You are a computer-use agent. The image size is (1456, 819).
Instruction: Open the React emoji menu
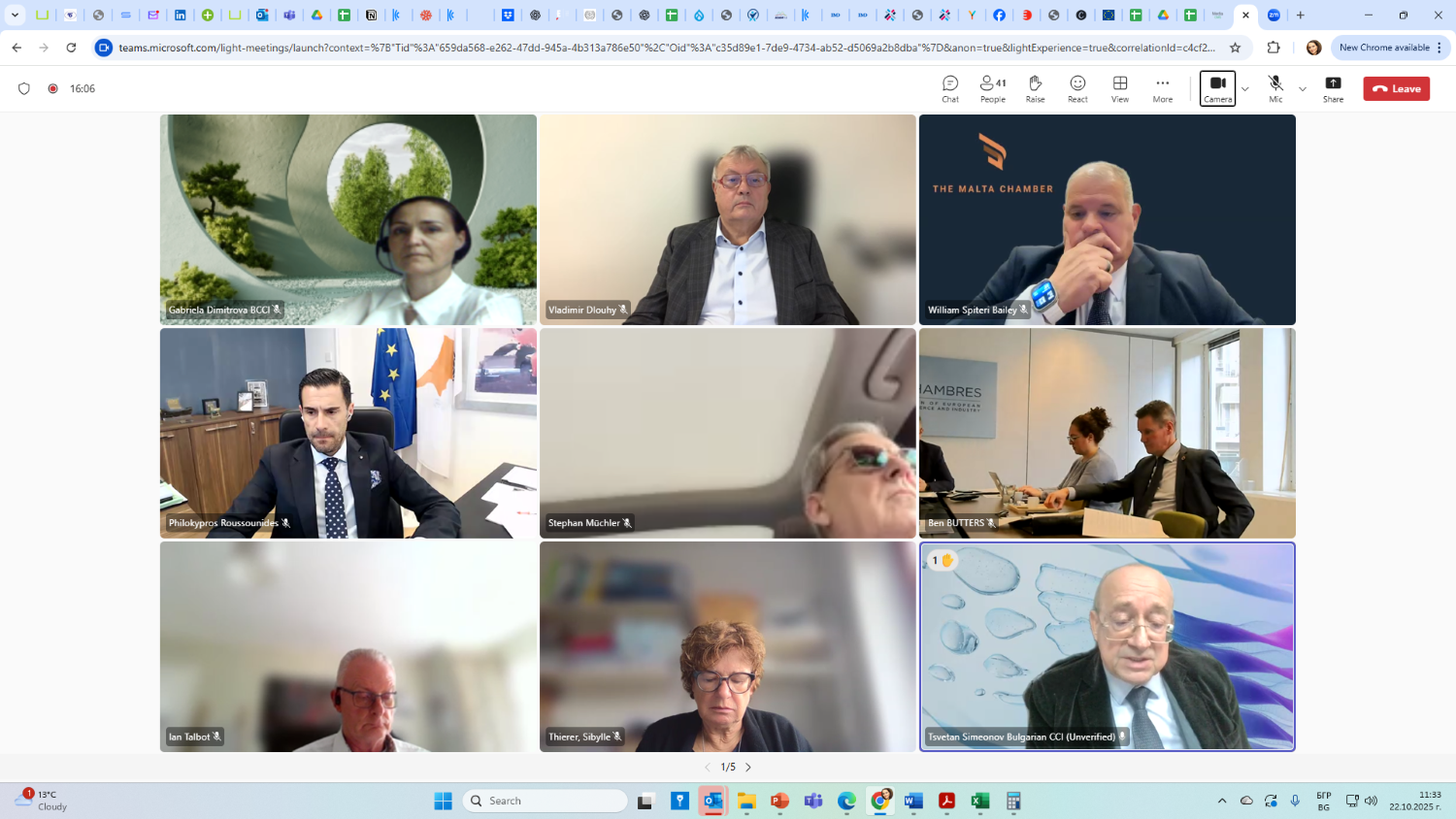click(x=1077, y=88)
